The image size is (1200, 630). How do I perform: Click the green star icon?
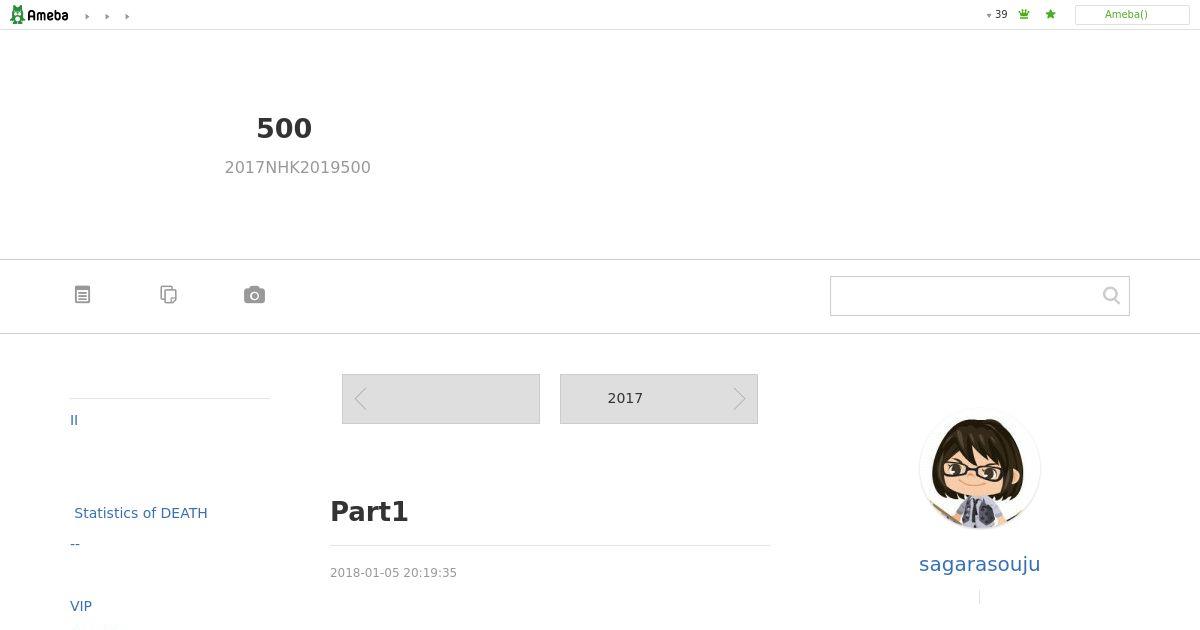coord(1050,15)
